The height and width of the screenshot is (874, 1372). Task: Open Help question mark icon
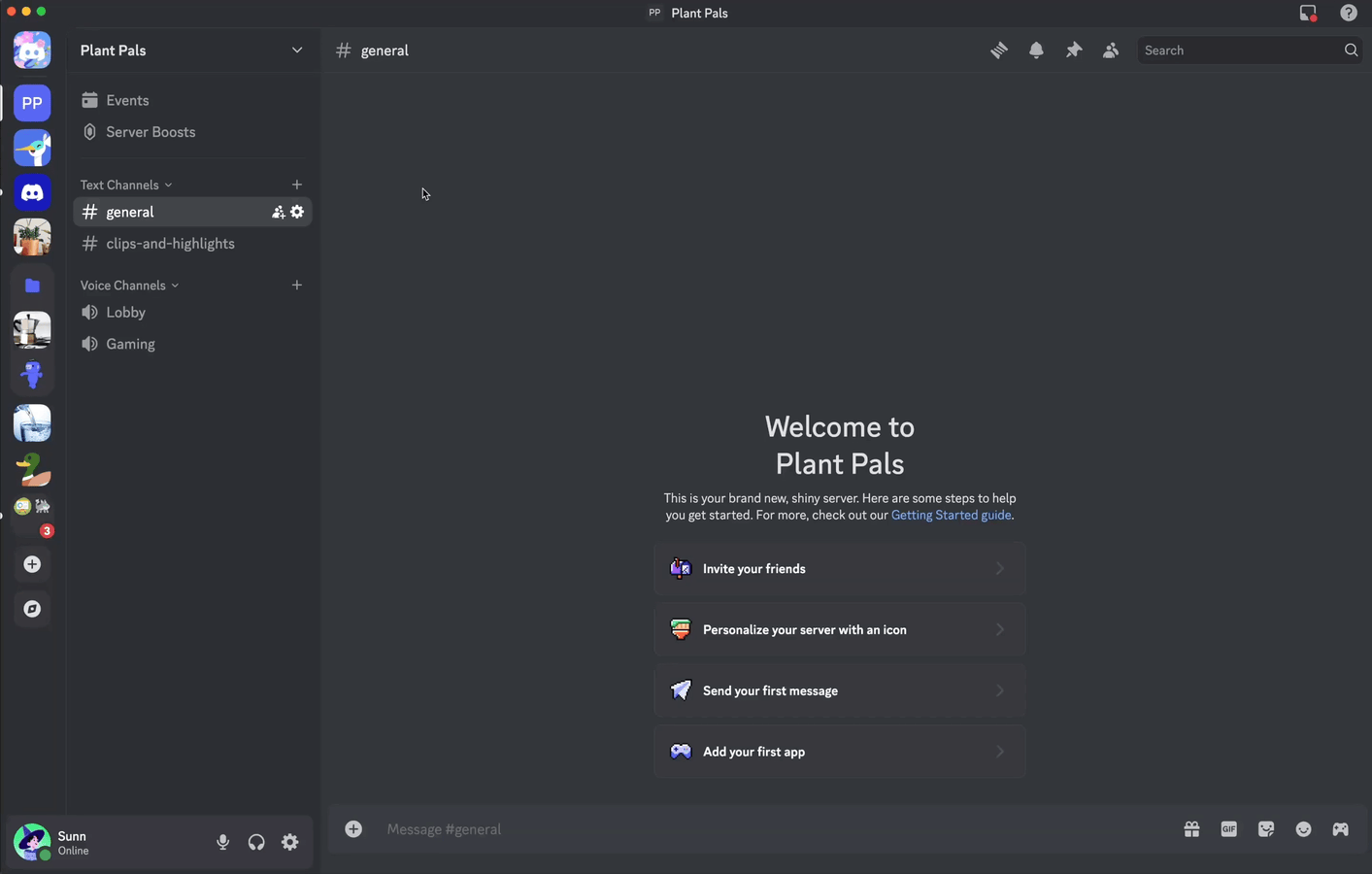(1349, 13)
